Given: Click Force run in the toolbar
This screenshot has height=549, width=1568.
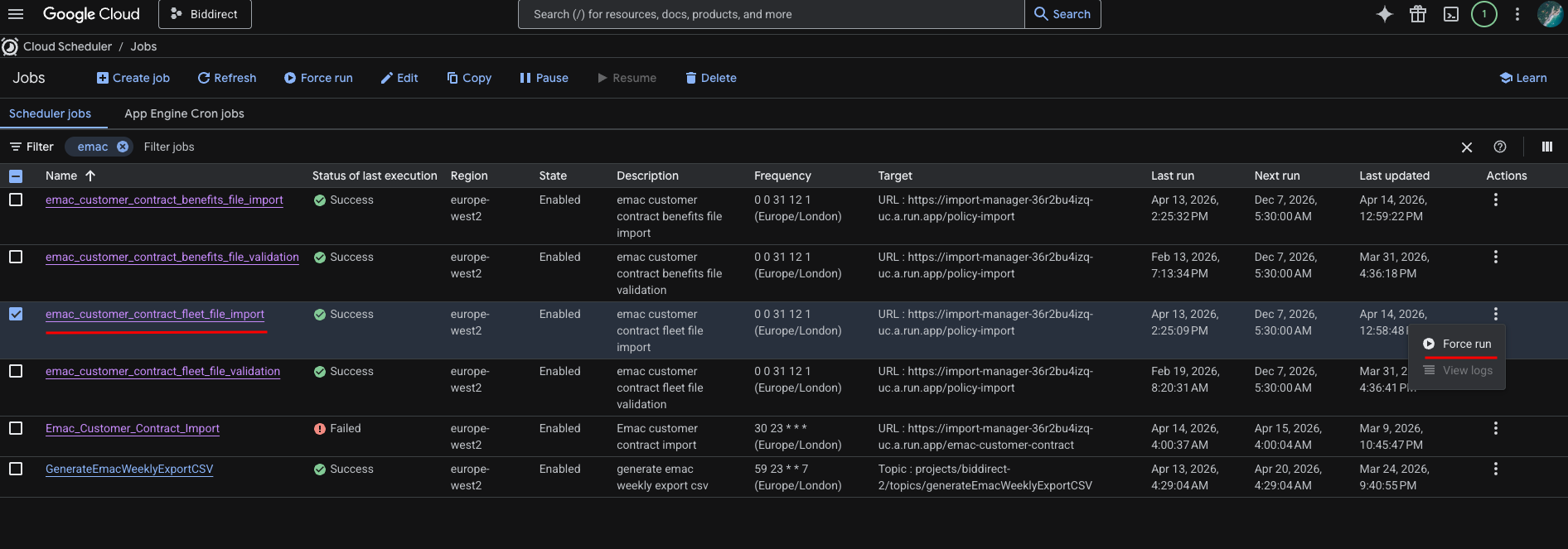Looking at the screenshot, I should [x=318, y=78].
